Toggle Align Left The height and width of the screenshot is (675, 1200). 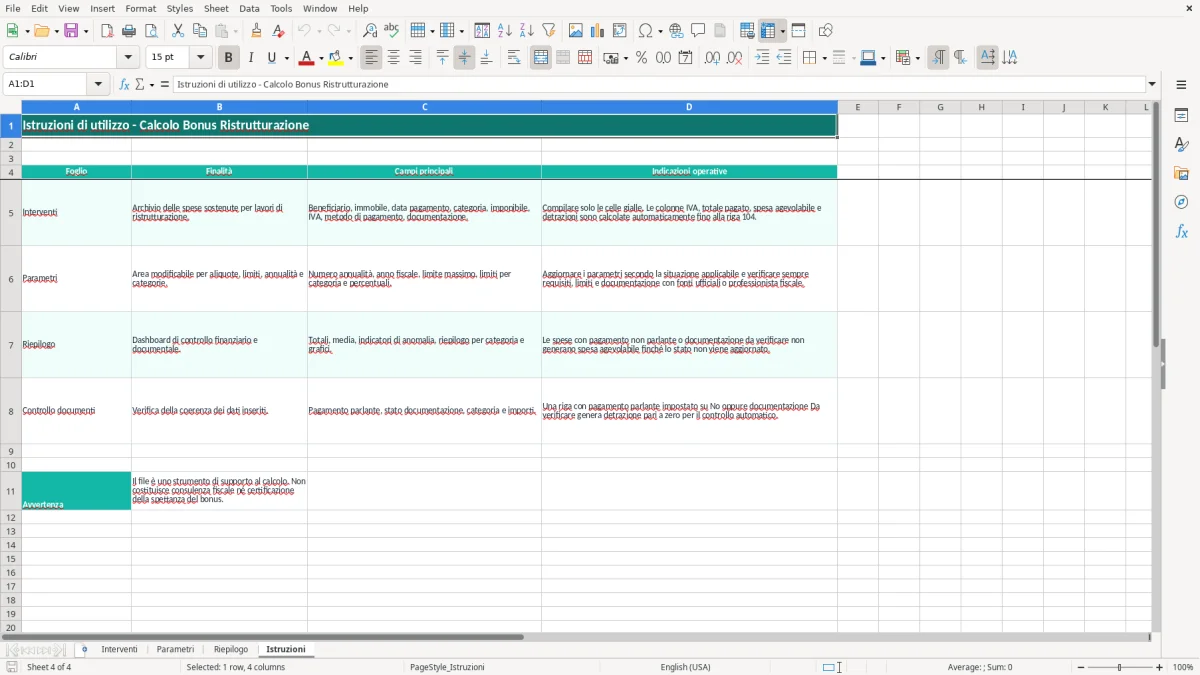point(371,58)
